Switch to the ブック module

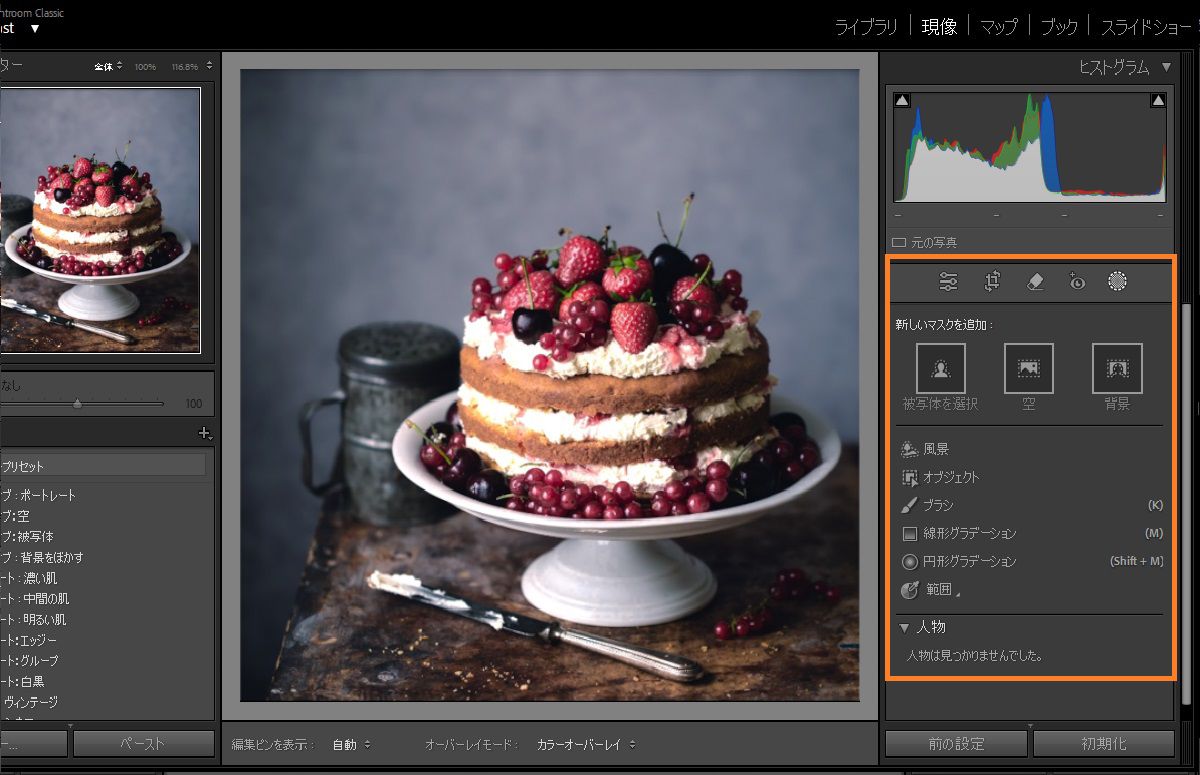pyautogui.click(x=1059, y=27)
